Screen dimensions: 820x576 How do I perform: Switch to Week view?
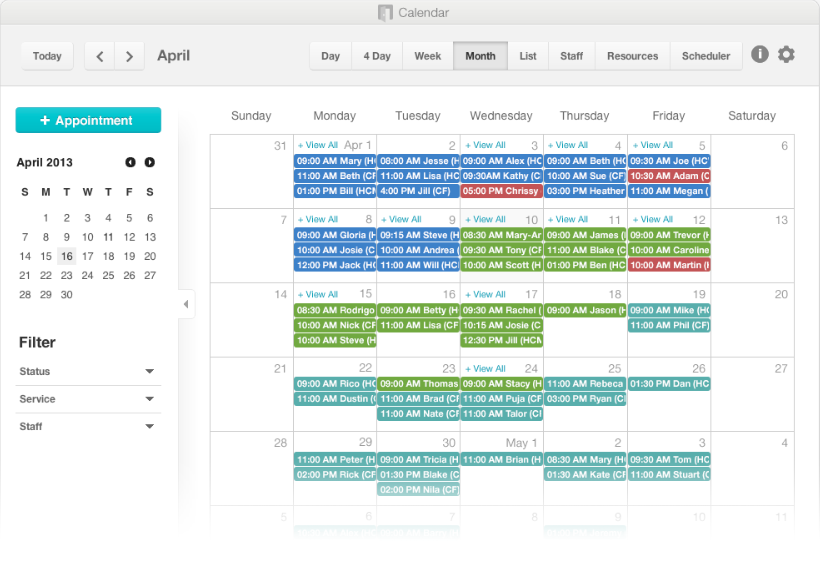click(x=428, y=56)
